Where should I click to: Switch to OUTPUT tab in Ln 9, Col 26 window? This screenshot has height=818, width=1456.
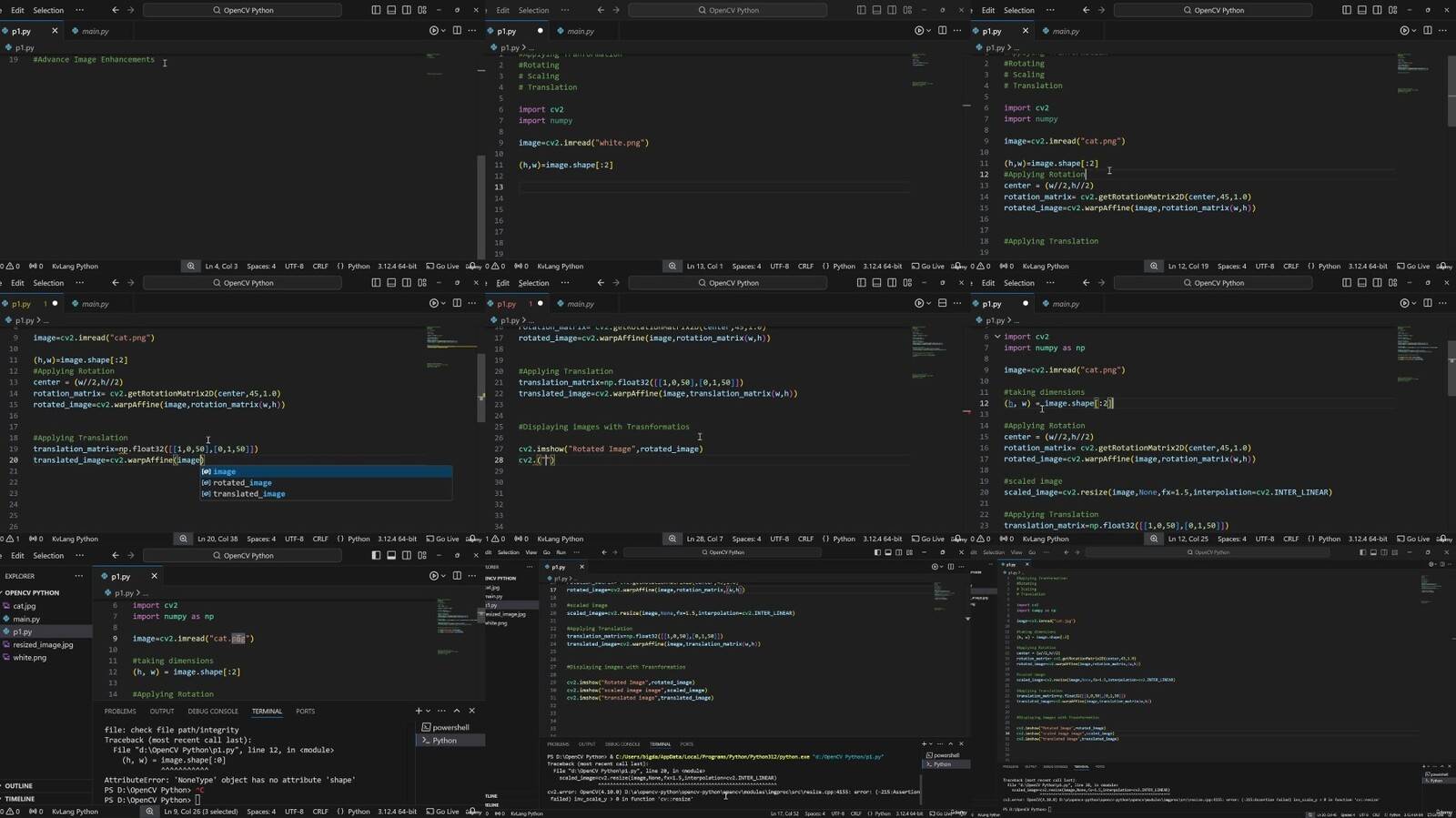[x=162, y=712]
